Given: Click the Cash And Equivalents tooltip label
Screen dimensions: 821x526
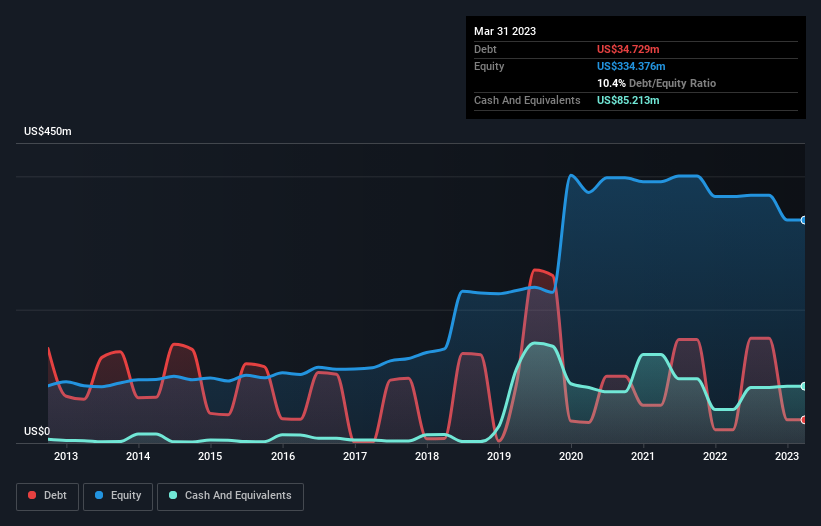Looking at the screenshot, I should point(527,100).
